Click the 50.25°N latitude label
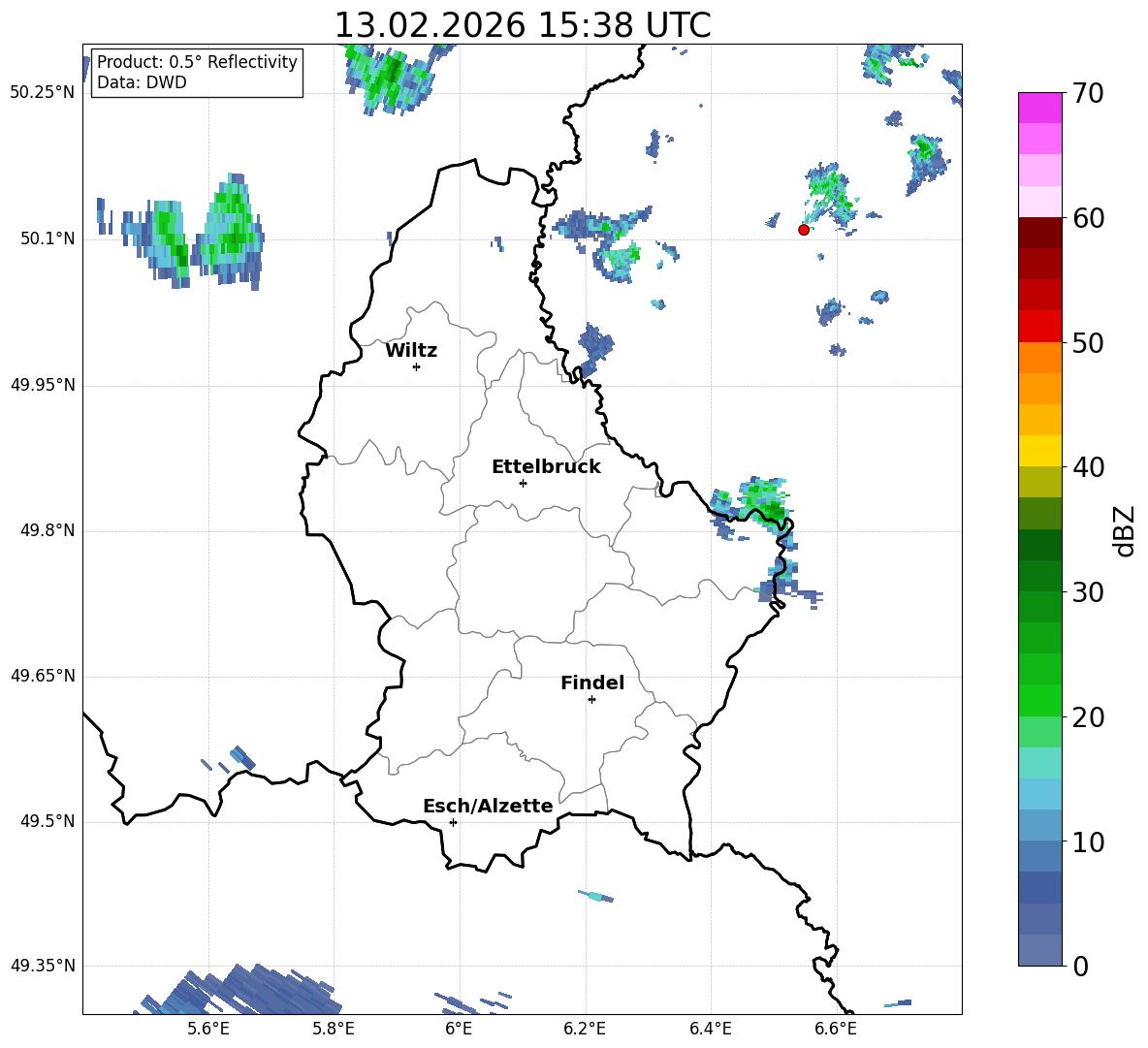Screen dimensions: 1148x1048 tap(43, 93)
